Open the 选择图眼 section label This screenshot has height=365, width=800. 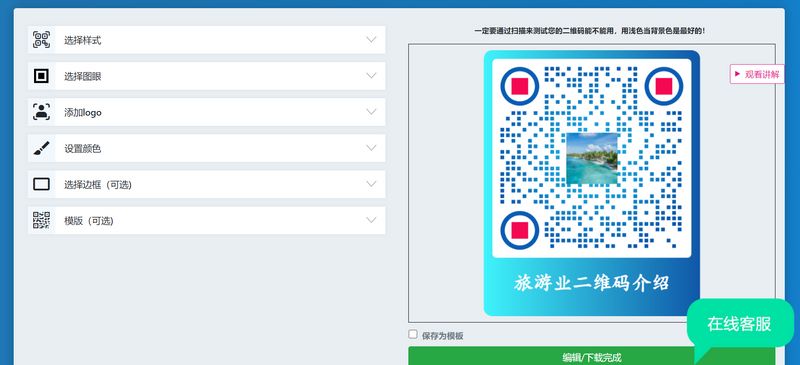click(x=83, y=77)
